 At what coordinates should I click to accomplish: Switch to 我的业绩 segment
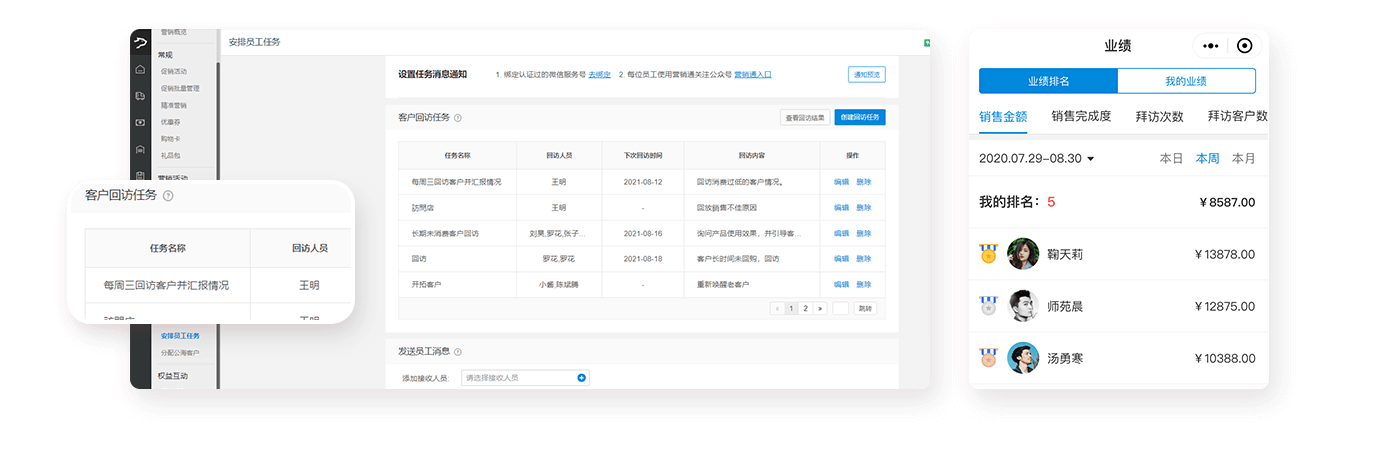pyautogui.click(x=1186, y=81)
